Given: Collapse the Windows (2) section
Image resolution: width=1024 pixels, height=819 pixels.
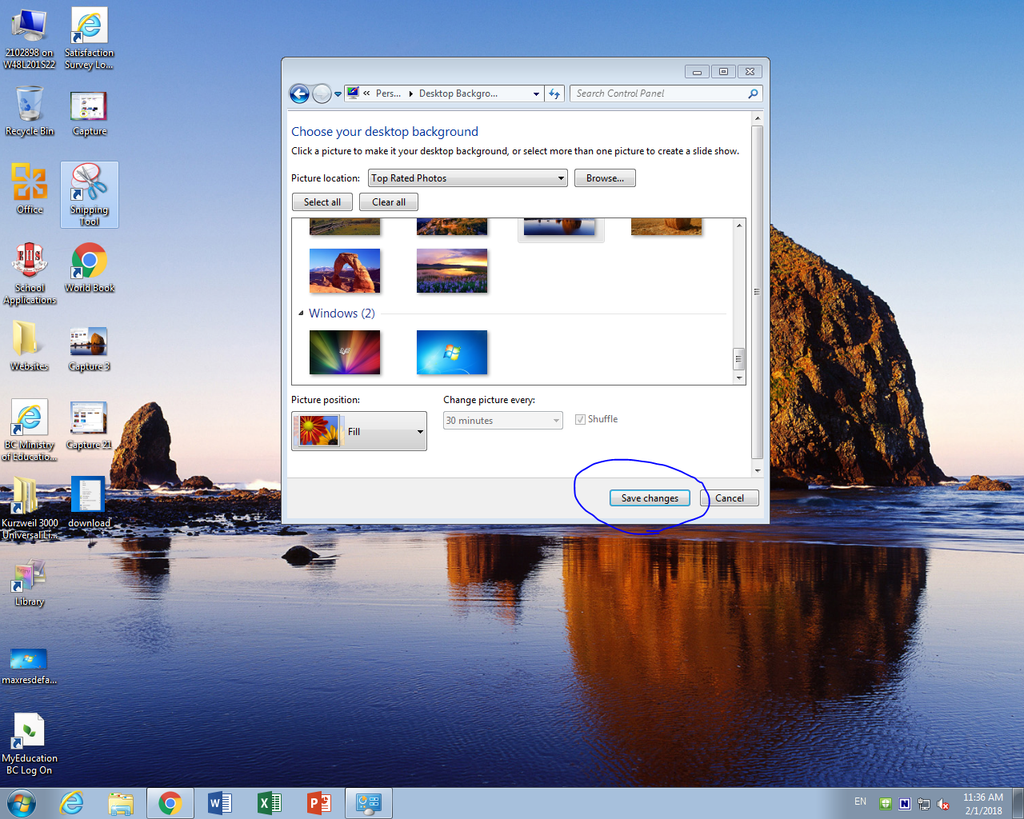Looking at the screenshot, I should (301, 313).
